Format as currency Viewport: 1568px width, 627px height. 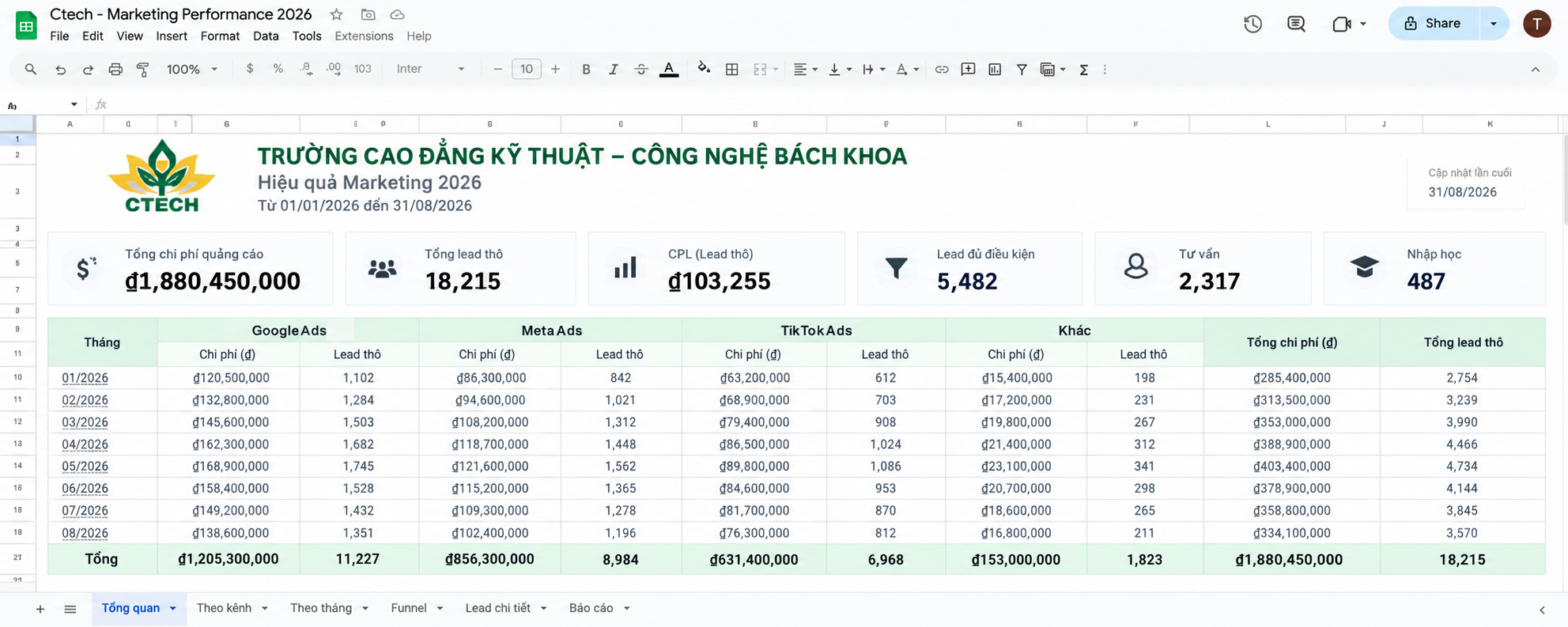point(250,69)
